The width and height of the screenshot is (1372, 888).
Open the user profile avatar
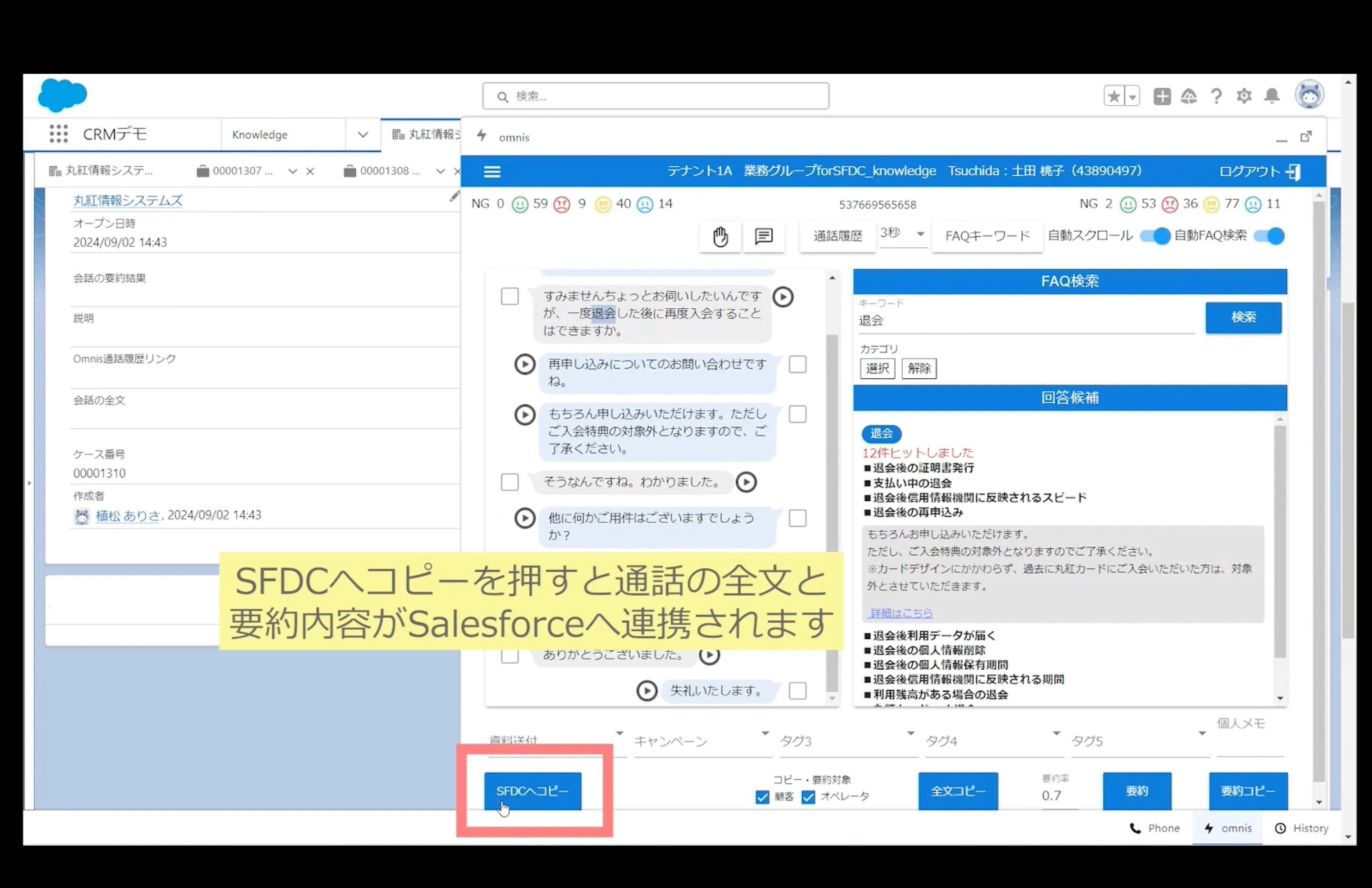click(1309, 95)
